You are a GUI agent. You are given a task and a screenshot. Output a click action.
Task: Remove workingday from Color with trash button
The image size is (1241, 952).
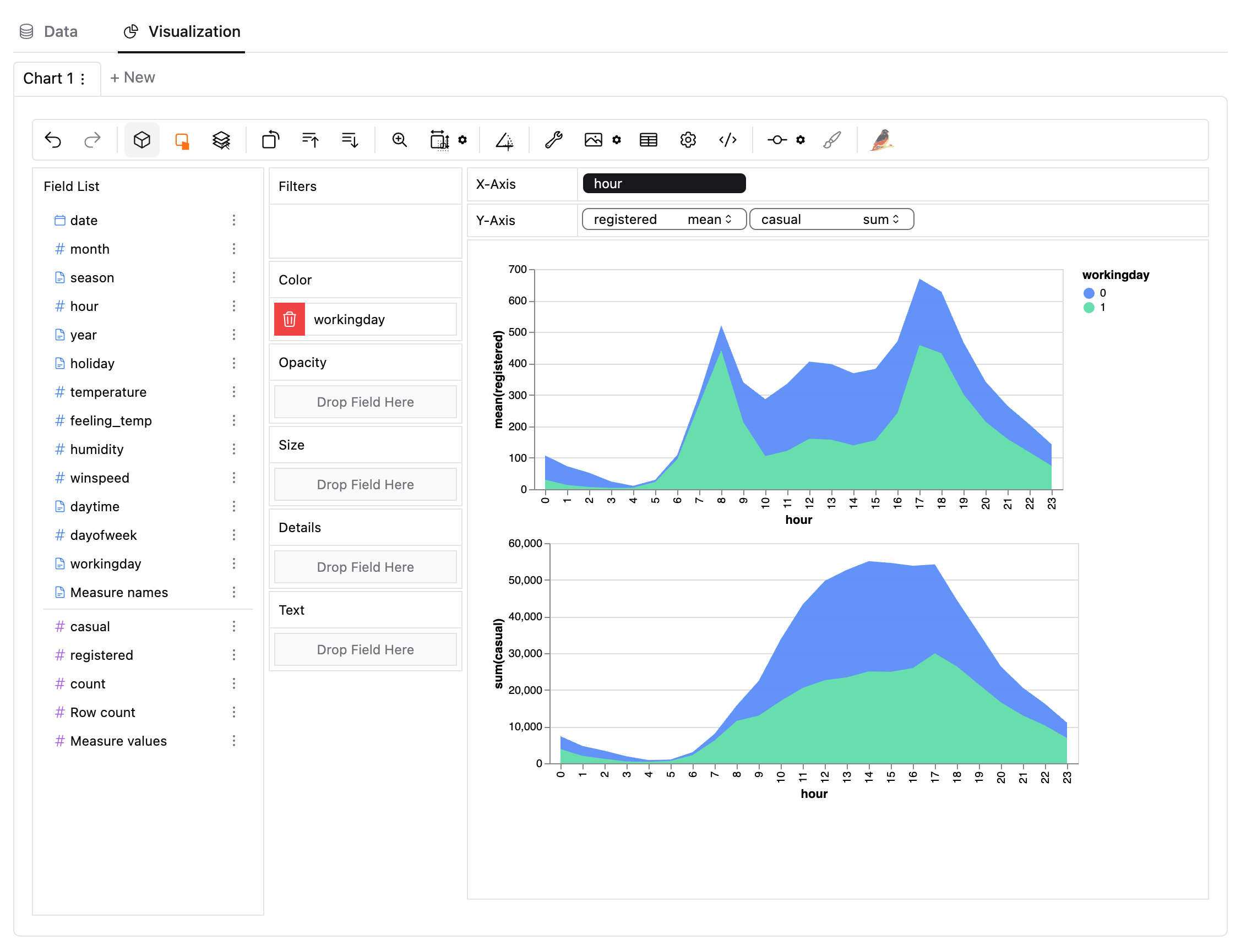pos(289,320)
